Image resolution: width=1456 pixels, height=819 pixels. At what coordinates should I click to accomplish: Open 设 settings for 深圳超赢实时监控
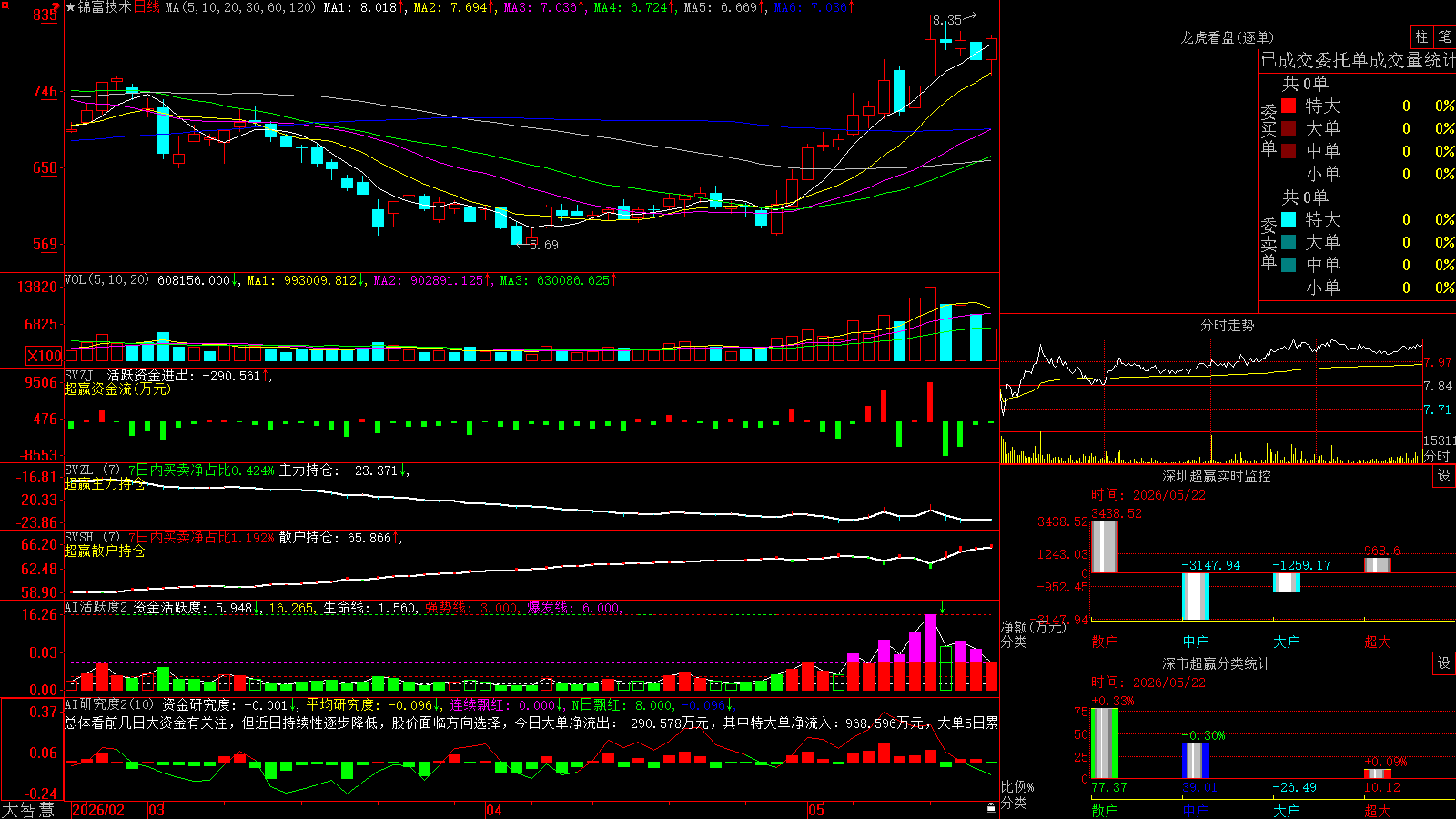point(1444,476)
